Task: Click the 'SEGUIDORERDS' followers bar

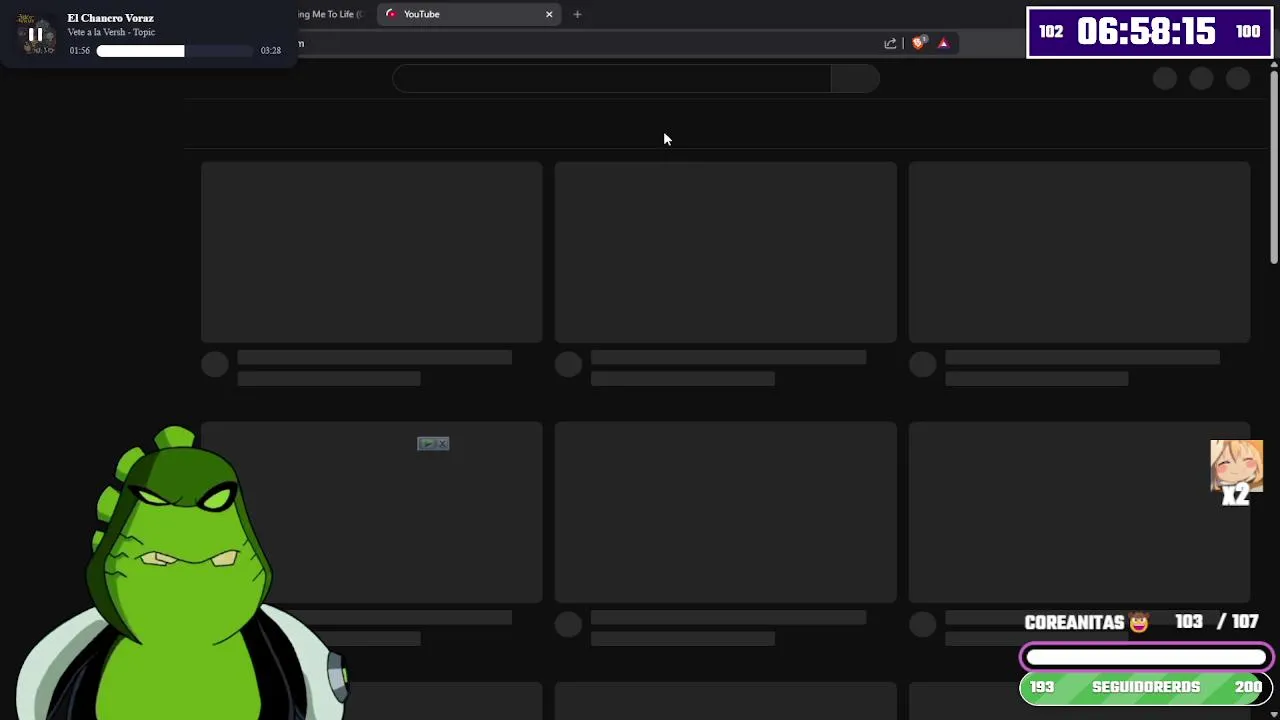Action: point(1146,687)
